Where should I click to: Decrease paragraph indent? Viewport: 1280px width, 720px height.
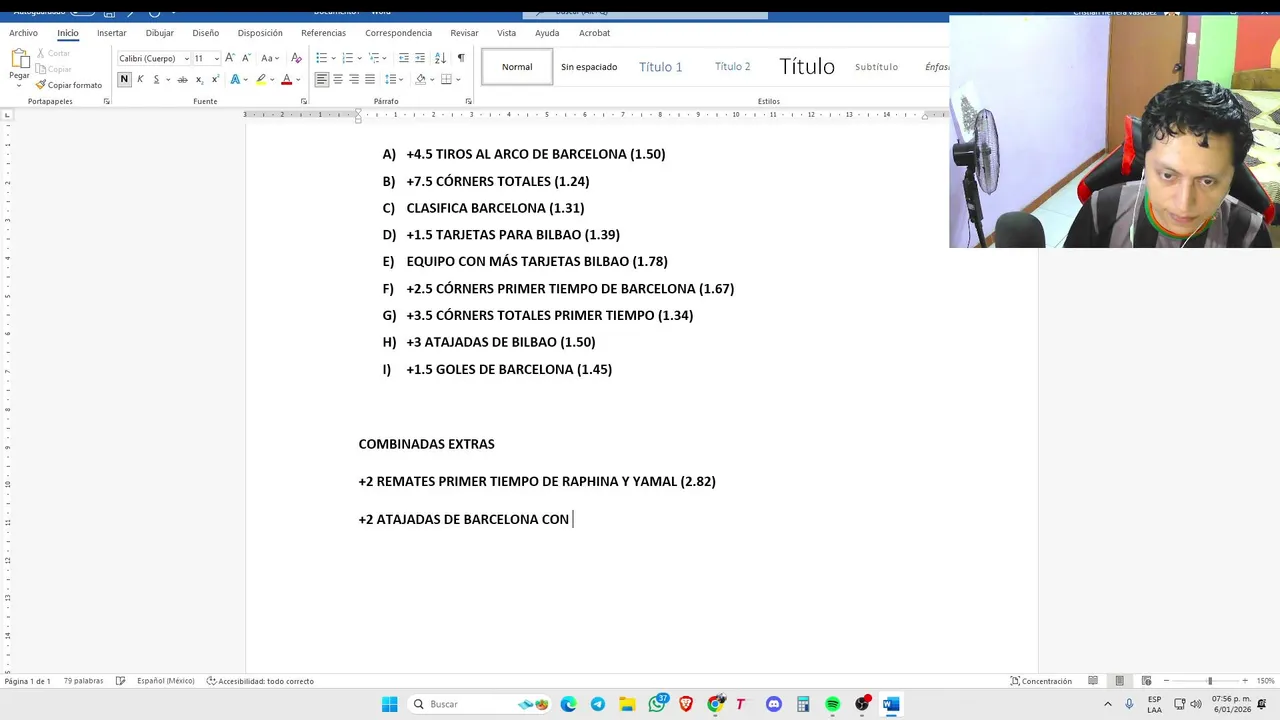402,58
